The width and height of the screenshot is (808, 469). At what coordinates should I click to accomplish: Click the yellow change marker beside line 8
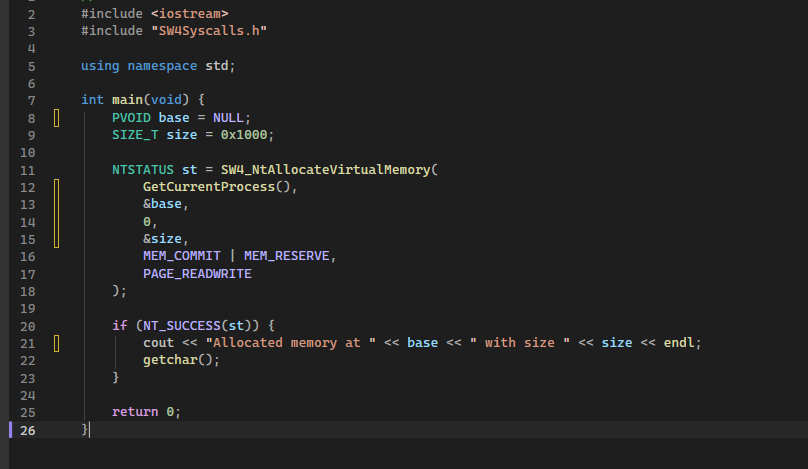(57, 118)
